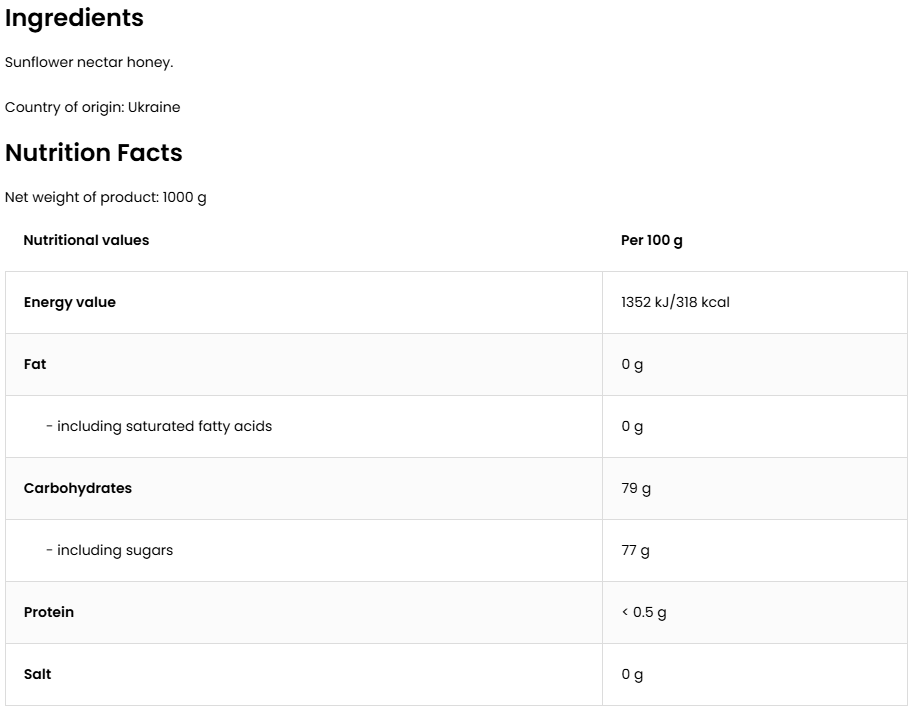Select the net weight 1000 g text
Screen dimensions: 915x714
pyautogui.click(x=106, y=197)
